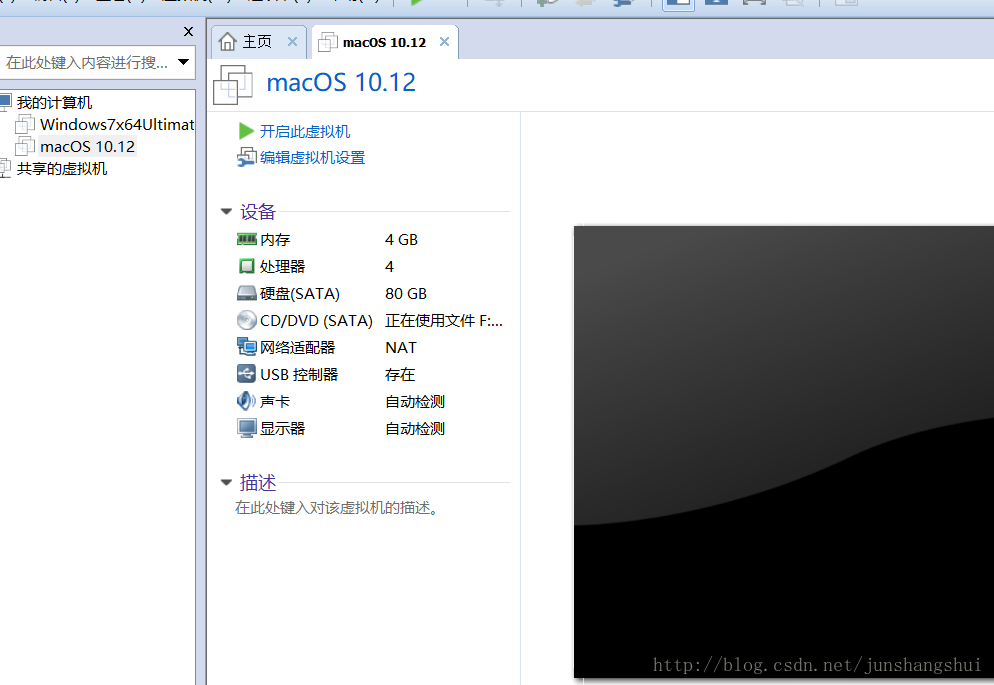Screen dimensions: 994x685
Task: Click the 硬盘(SATA) device label
Action: [x=300, y=293]
